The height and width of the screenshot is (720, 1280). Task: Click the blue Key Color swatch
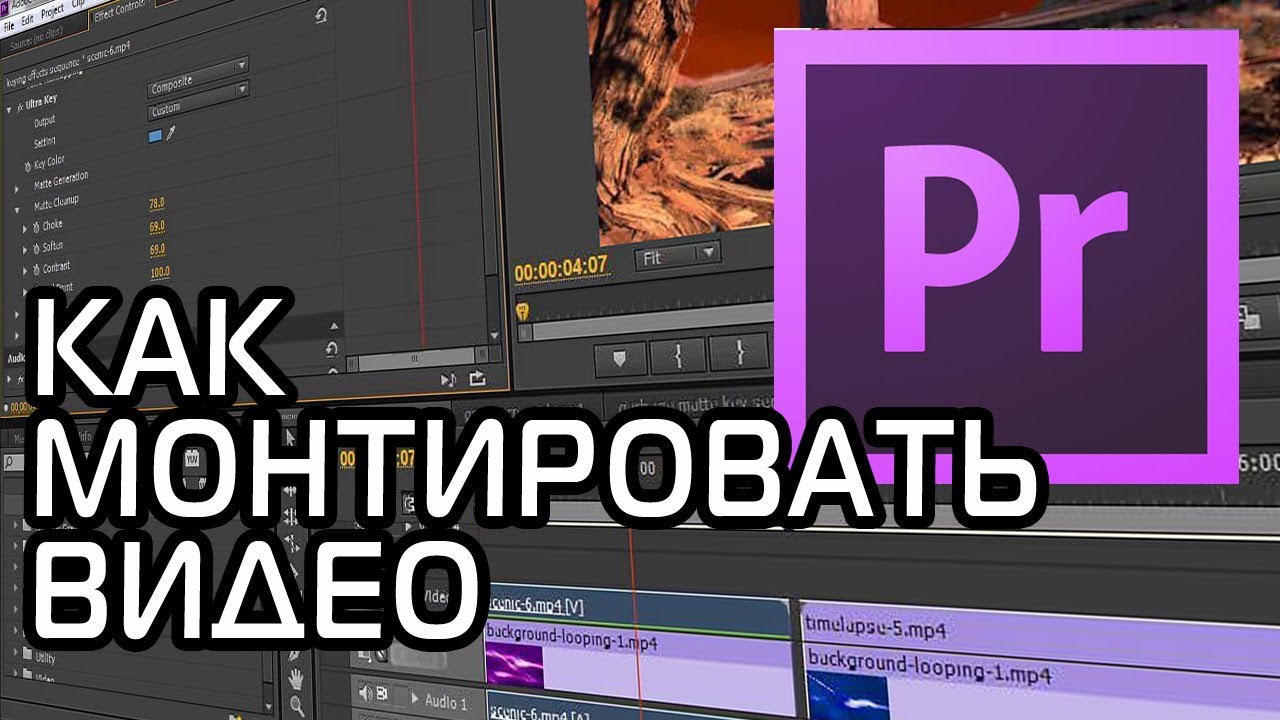pos(155,135)
